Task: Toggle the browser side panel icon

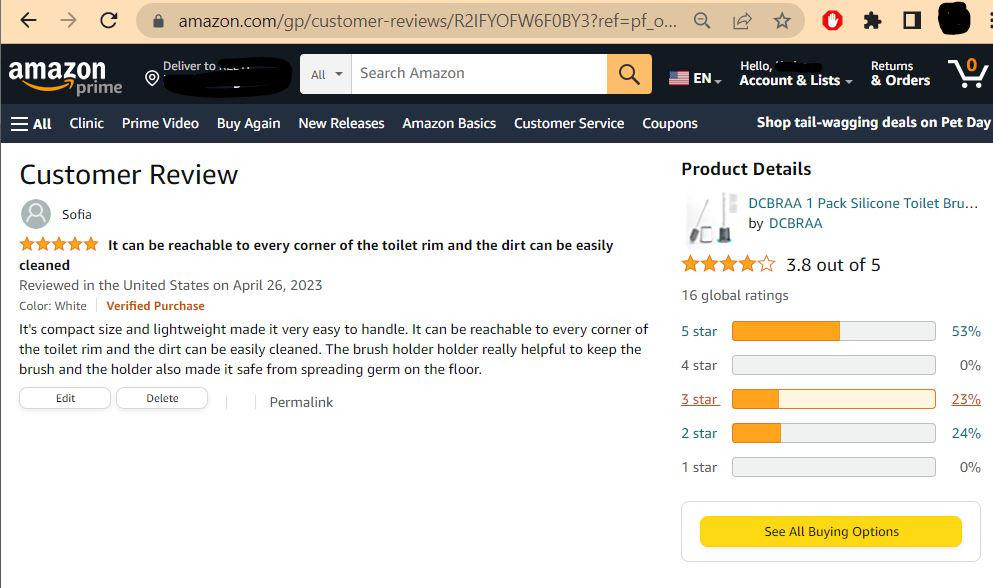Action: (x=912, y=21)
